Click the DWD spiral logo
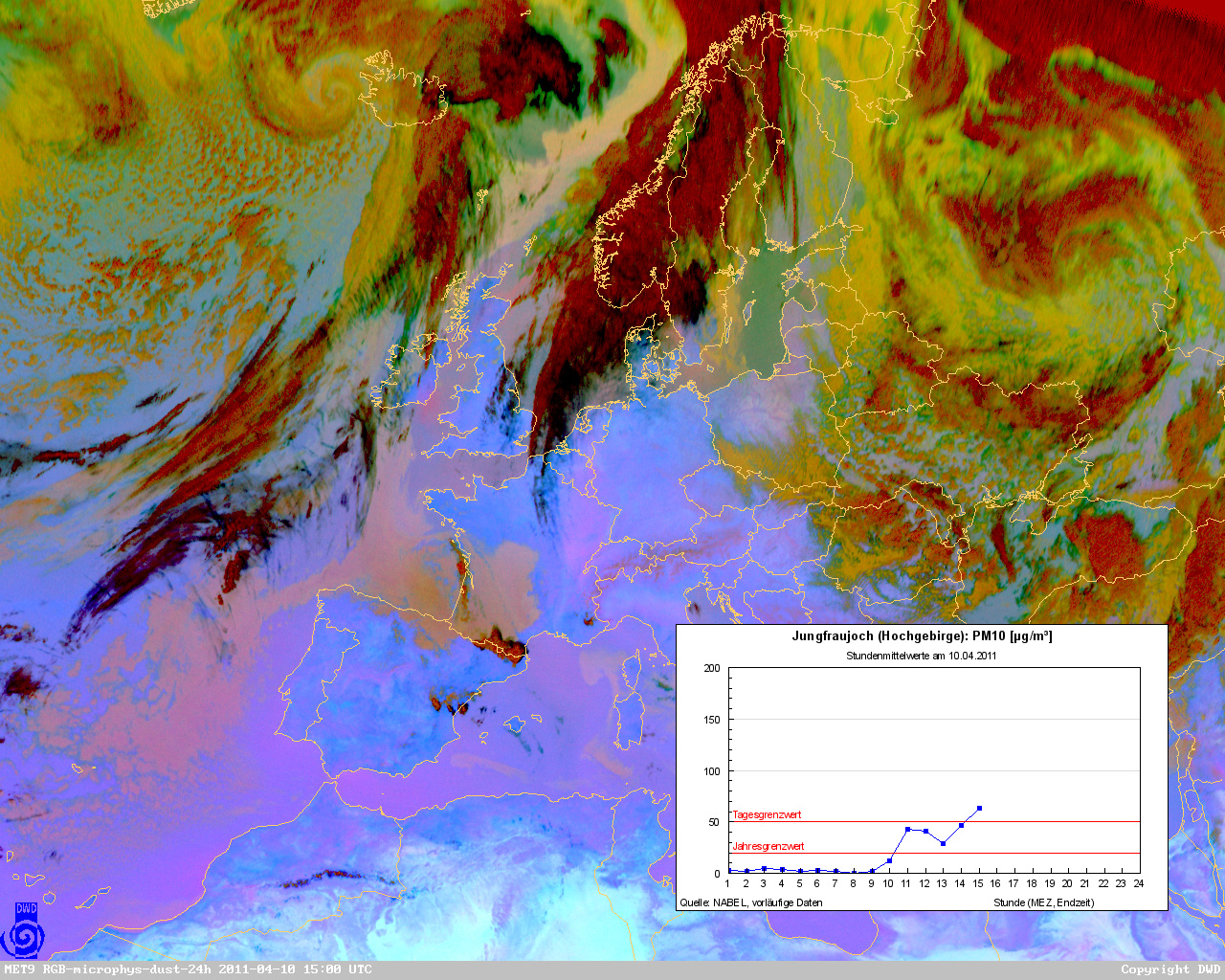 pyautogui.click(x=24, y=930)
